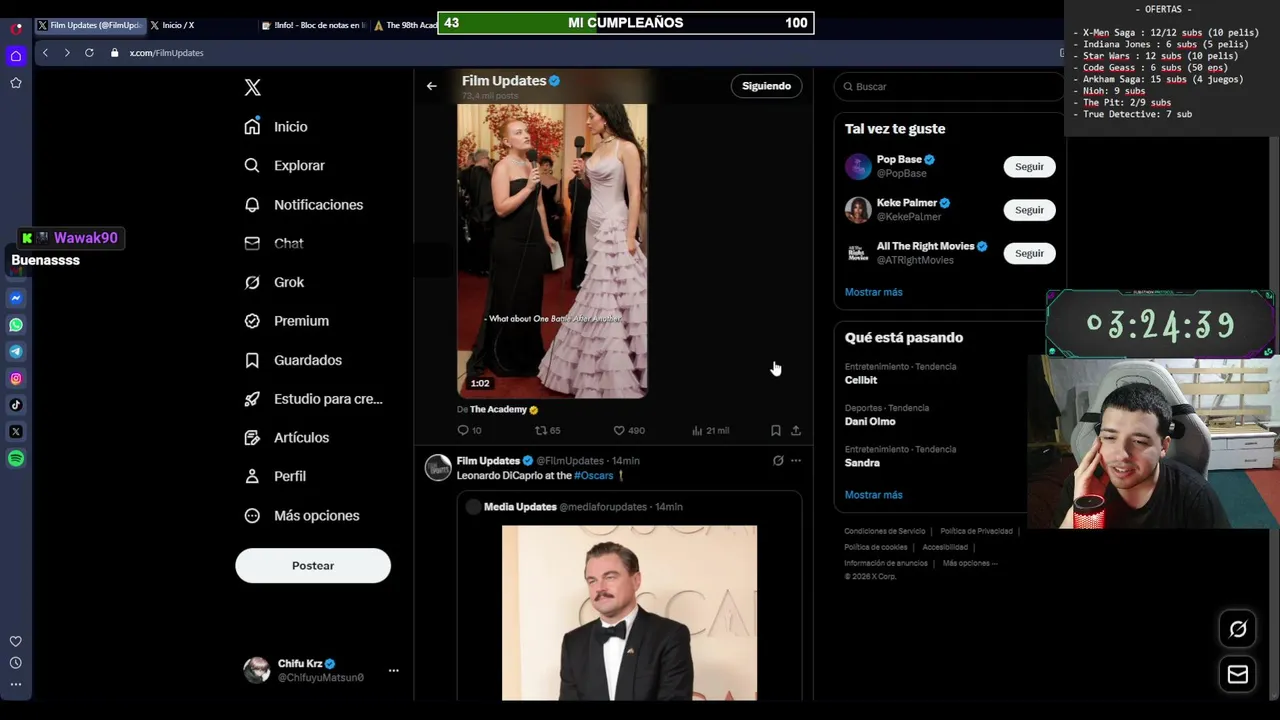Viewport: 1280px width, 720px height.
Task: Open Notificaciones
Action: click(x=304, y=205)
